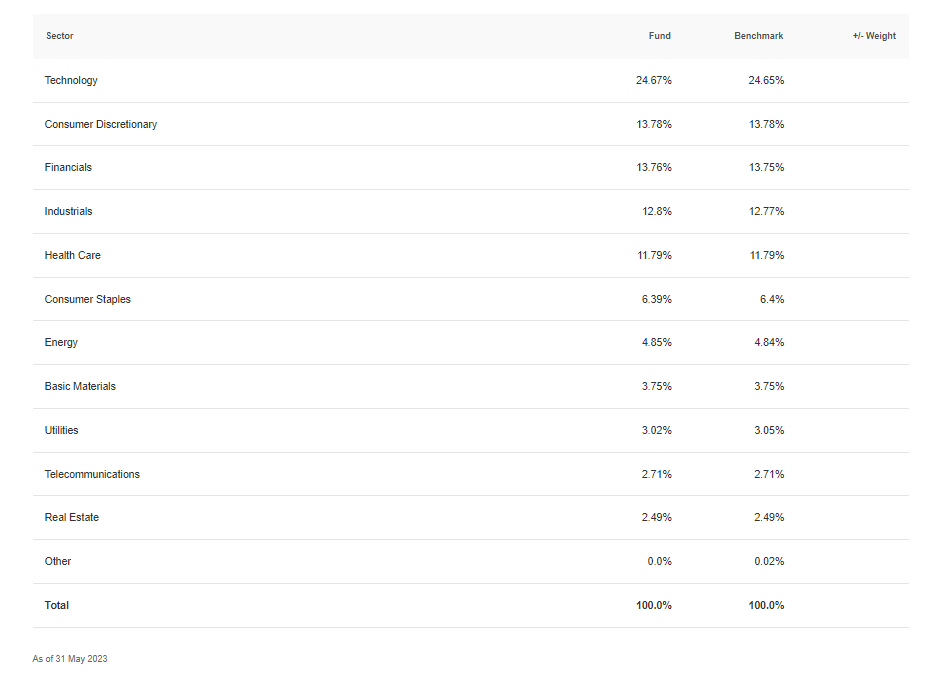Select the +/- Weight column header

click(x=874, y=36)
